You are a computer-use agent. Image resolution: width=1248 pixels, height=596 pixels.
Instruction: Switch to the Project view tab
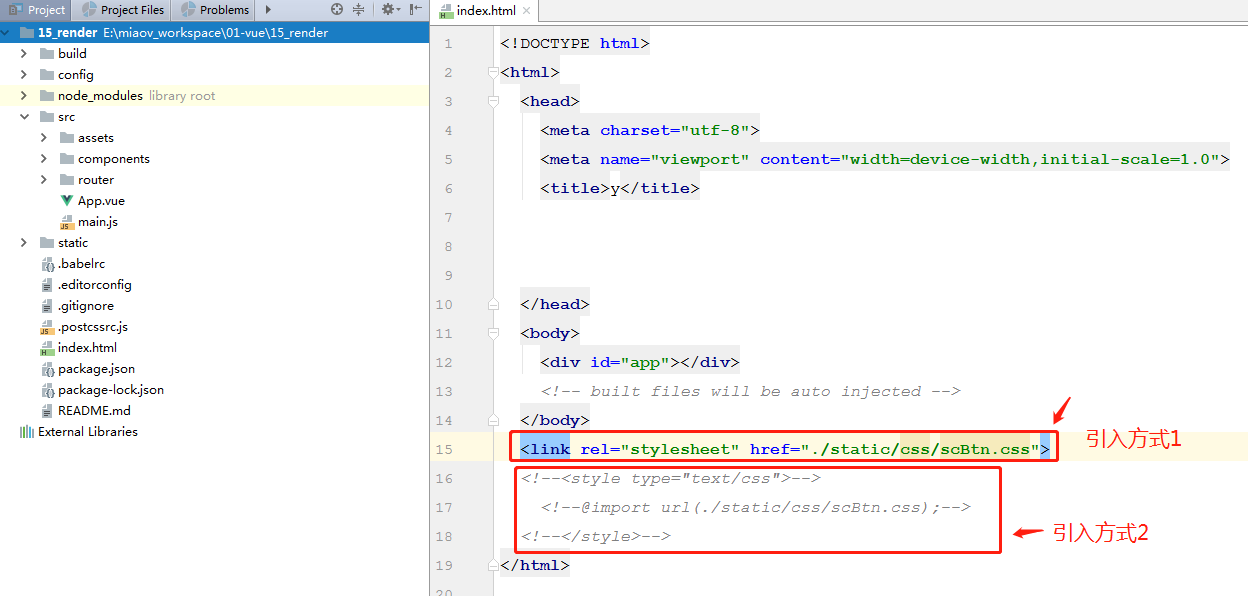tap(36, 10)
